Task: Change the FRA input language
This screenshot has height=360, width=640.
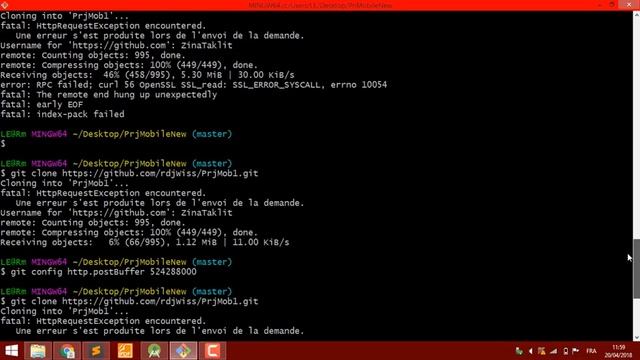Action: (591, 351)
